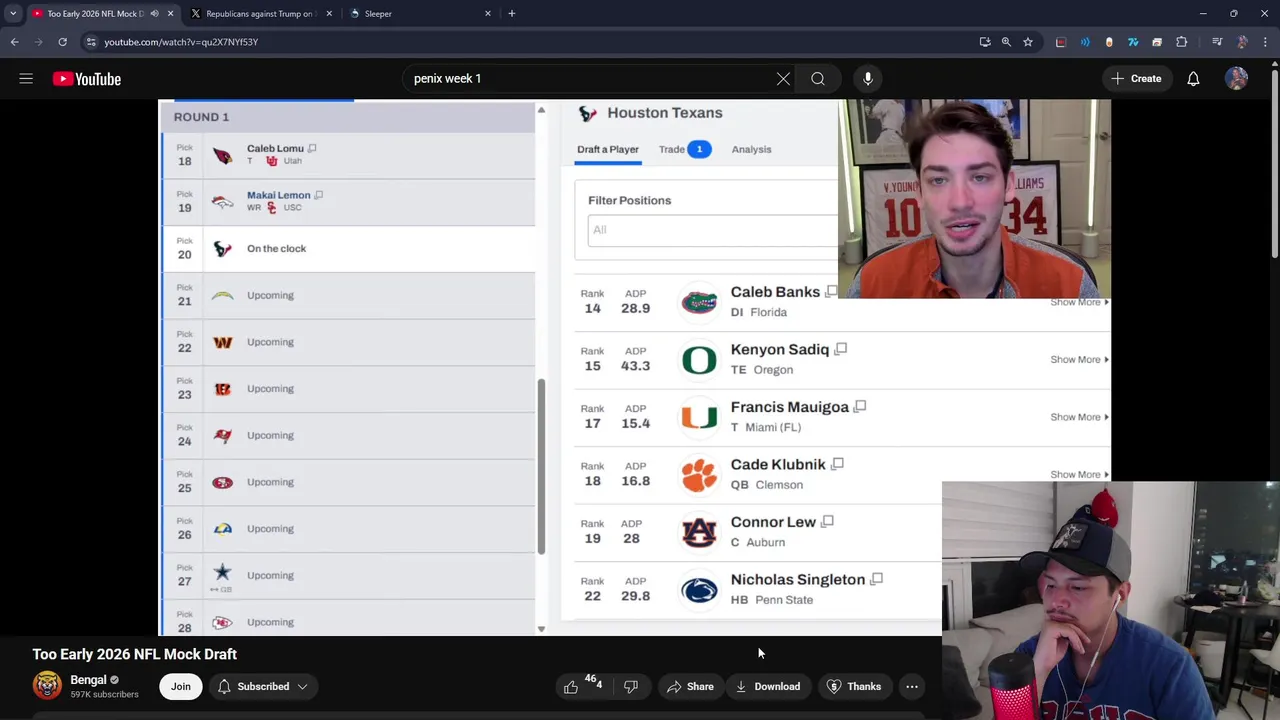Expand Show More for Kenyon Sadiq
This screenshot has height=720, width=1280.
(1079, 360)
